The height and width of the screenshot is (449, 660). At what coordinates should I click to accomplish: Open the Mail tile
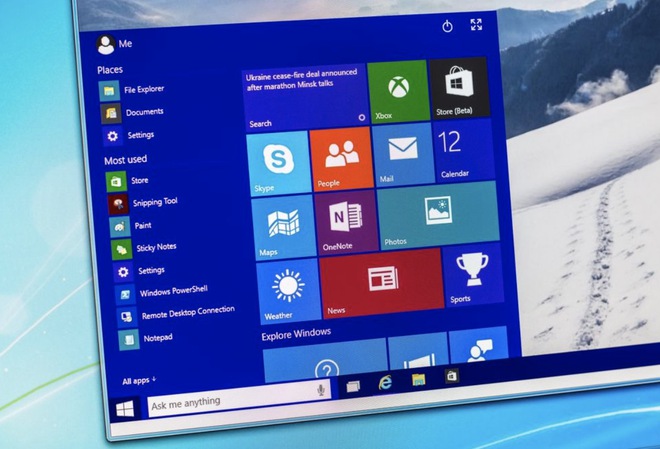click(403, 154)
